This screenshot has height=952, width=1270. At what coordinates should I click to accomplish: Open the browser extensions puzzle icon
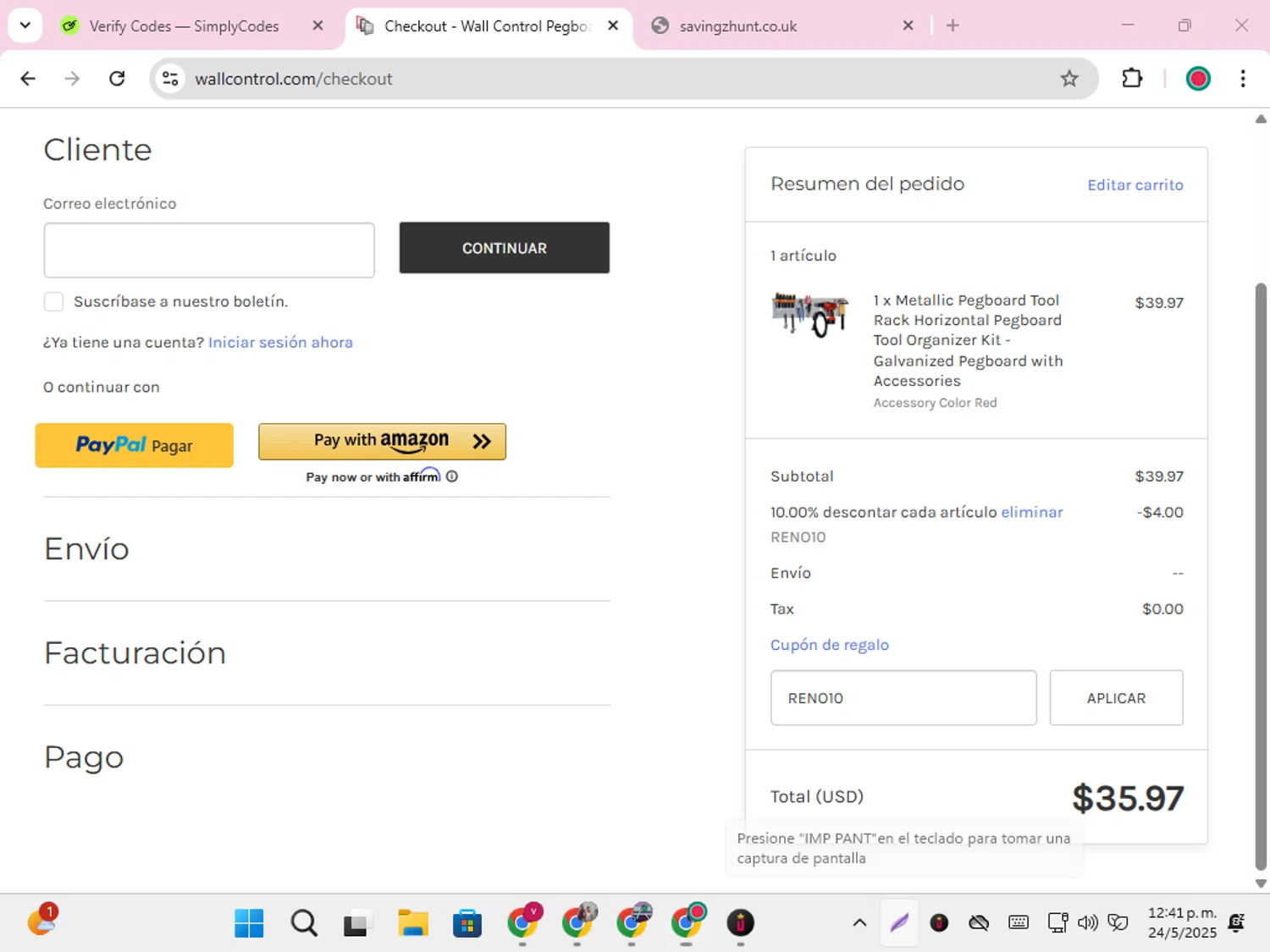(x=1132, y=79)
